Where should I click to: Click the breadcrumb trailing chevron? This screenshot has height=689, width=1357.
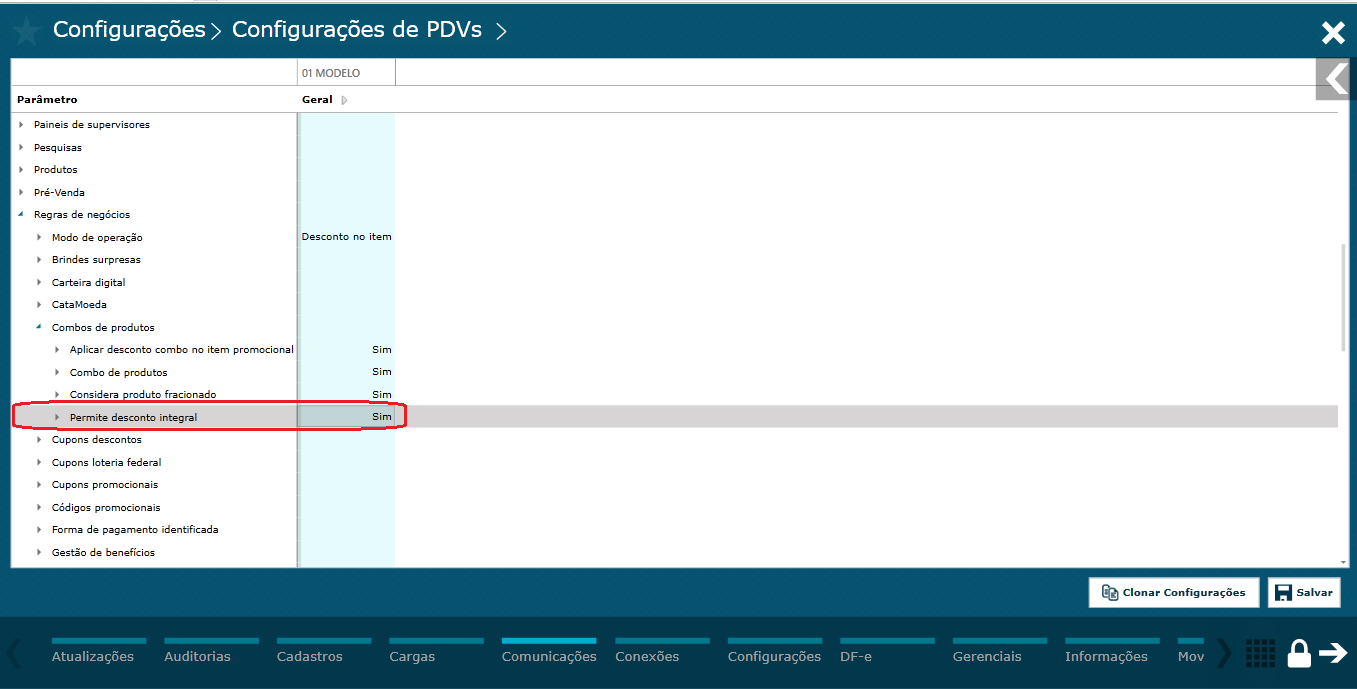[x=501, y=31]
